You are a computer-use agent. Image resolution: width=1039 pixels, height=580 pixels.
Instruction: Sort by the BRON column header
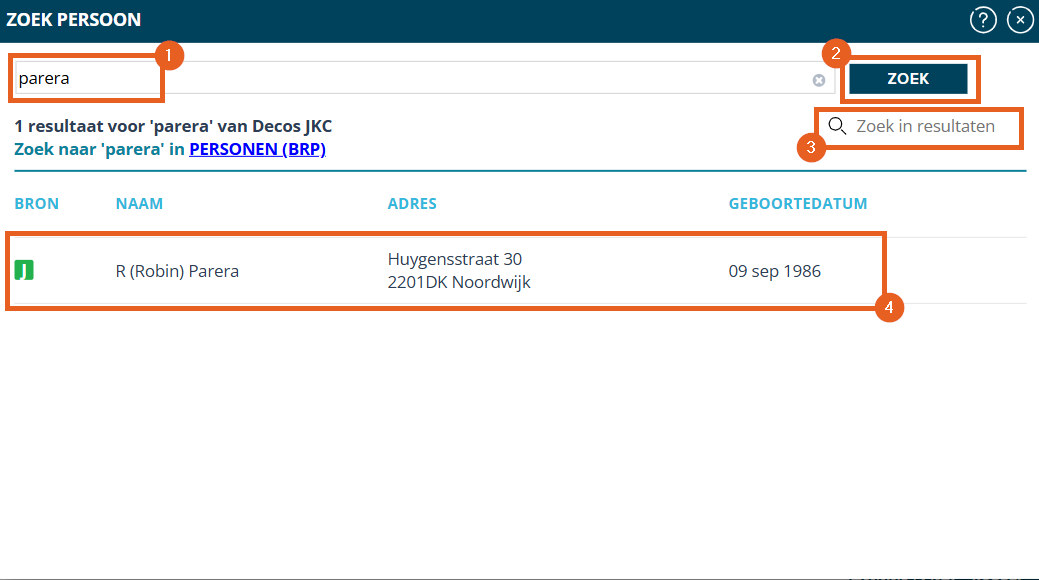point(37,204)
